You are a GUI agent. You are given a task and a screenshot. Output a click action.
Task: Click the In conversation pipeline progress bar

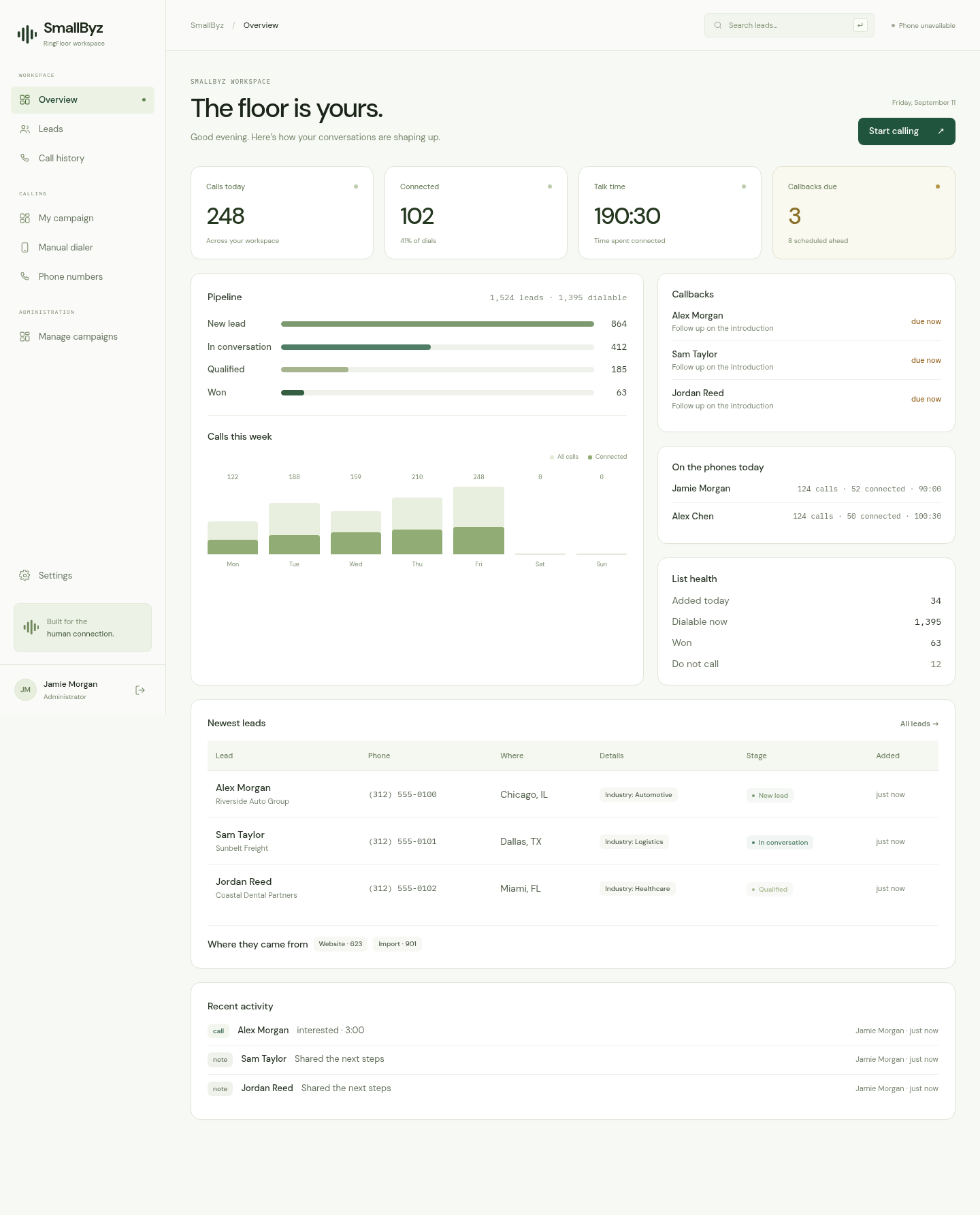(438, 347)
